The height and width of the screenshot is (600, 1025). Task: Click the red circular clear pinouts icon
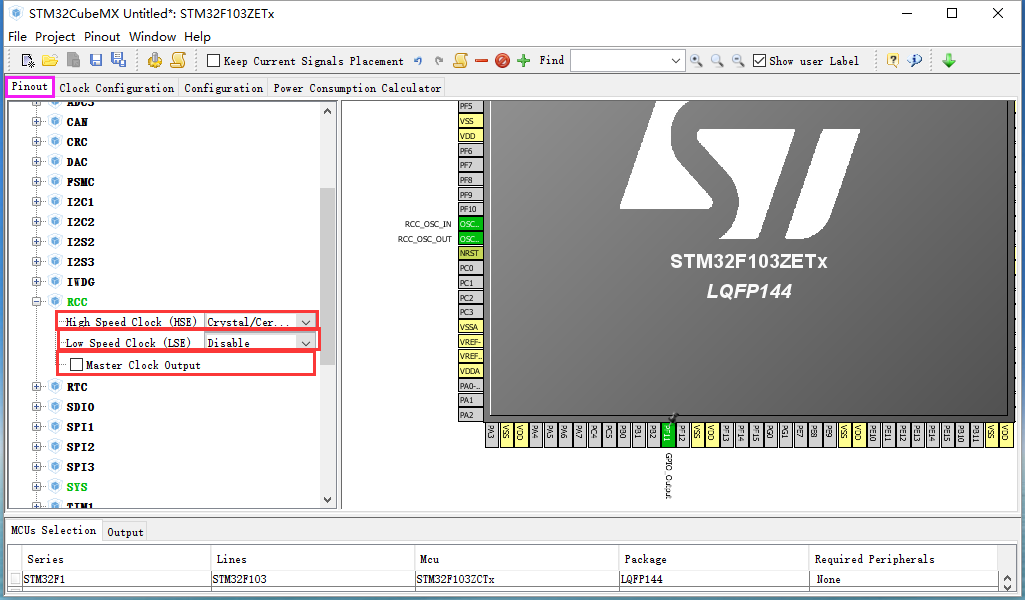pos(502,61)
